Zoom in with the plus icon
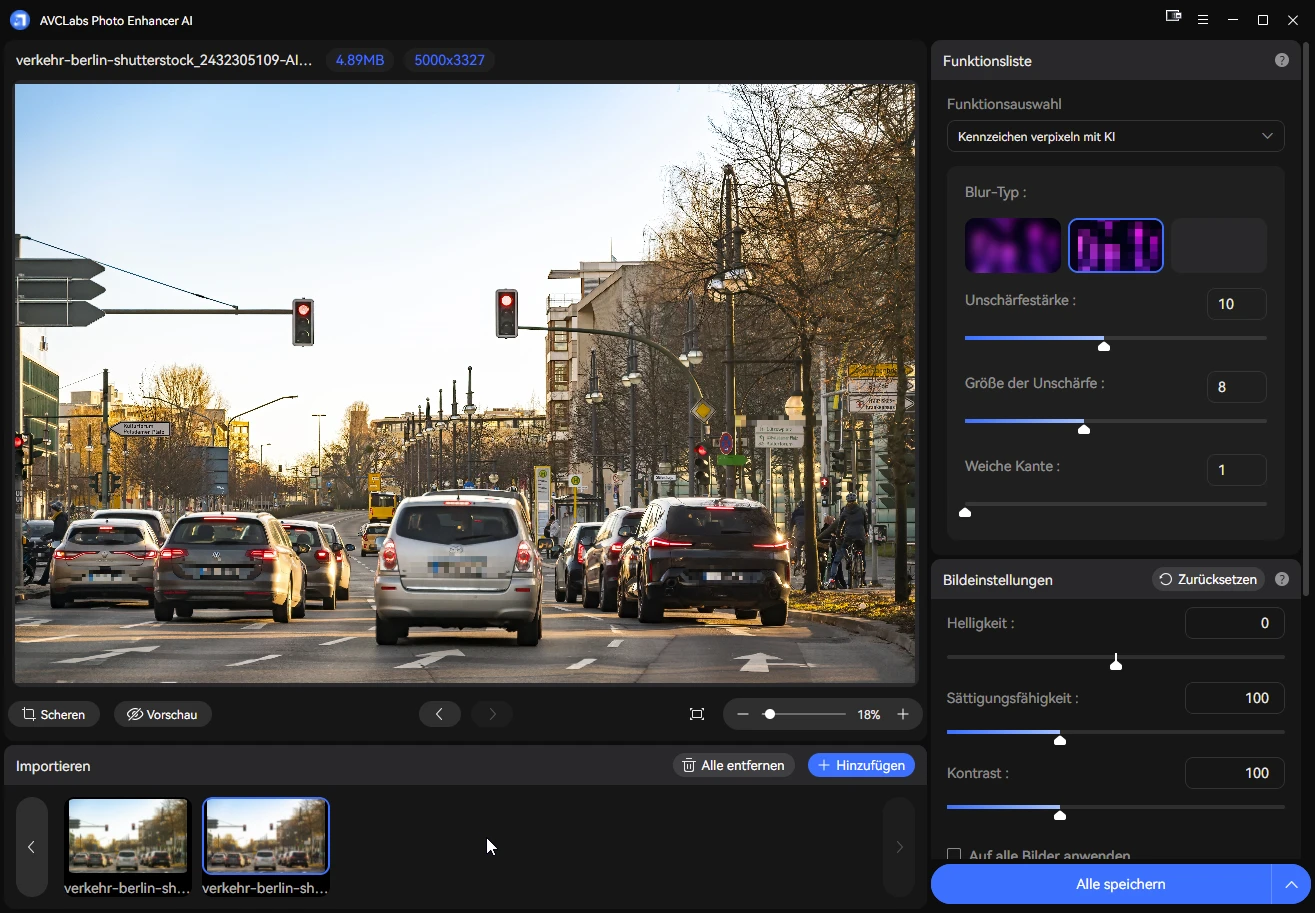The width and height of the screenshot is (1315, 913). 903,714
